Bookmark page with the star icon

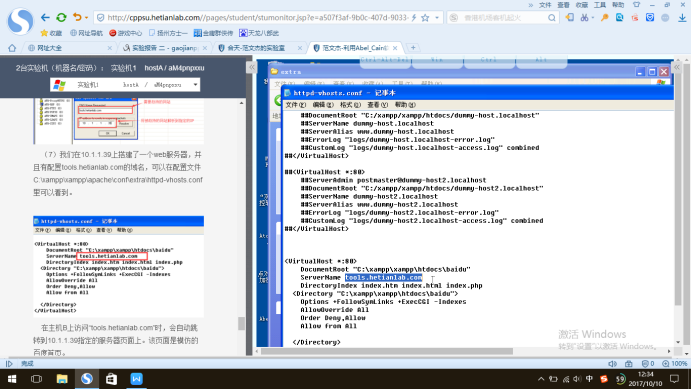[x=425, y=18]
